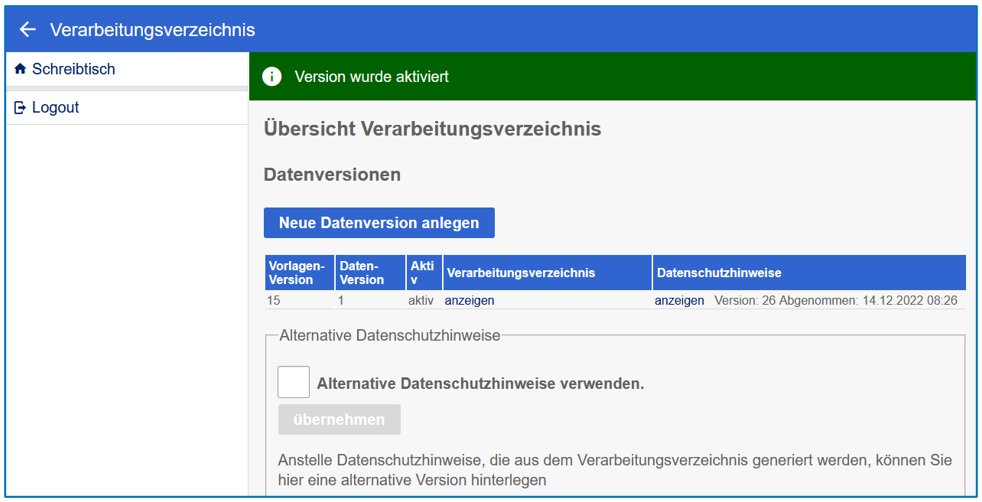Click the Übersicht Verarbeitungsverzeichnis heading
The height and width of the screenshot is (502, 982).
[432, 129]
